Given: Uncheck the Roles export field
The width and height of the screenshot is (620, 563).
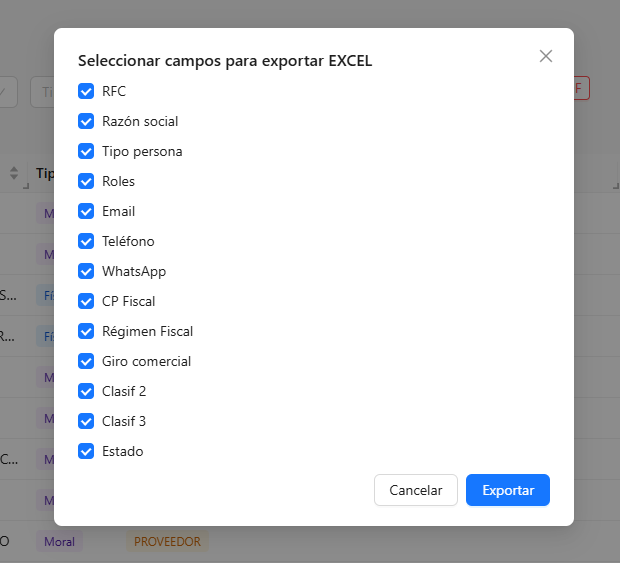Looking at the screenshot, I should coord(86,181).
